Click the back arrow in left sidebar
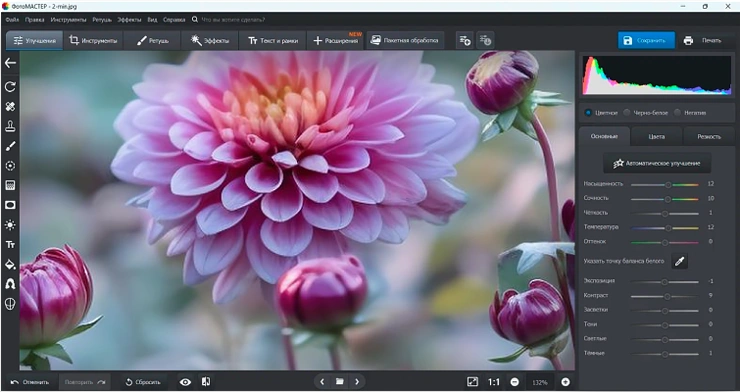The image size is (740, 392). coord(10,63)
